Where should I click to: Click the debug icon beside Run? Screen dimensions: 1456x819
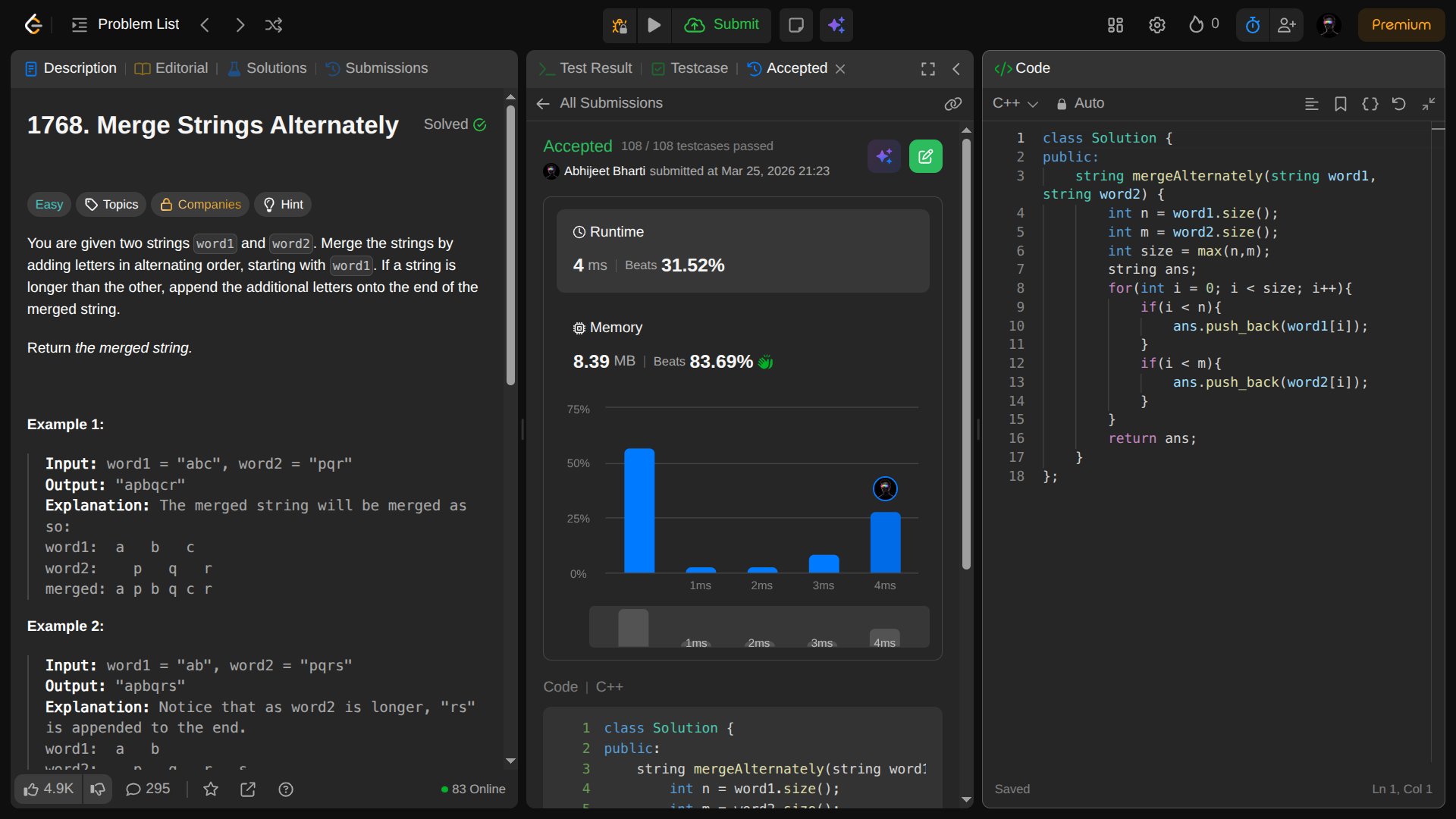(x=620, y=25)
